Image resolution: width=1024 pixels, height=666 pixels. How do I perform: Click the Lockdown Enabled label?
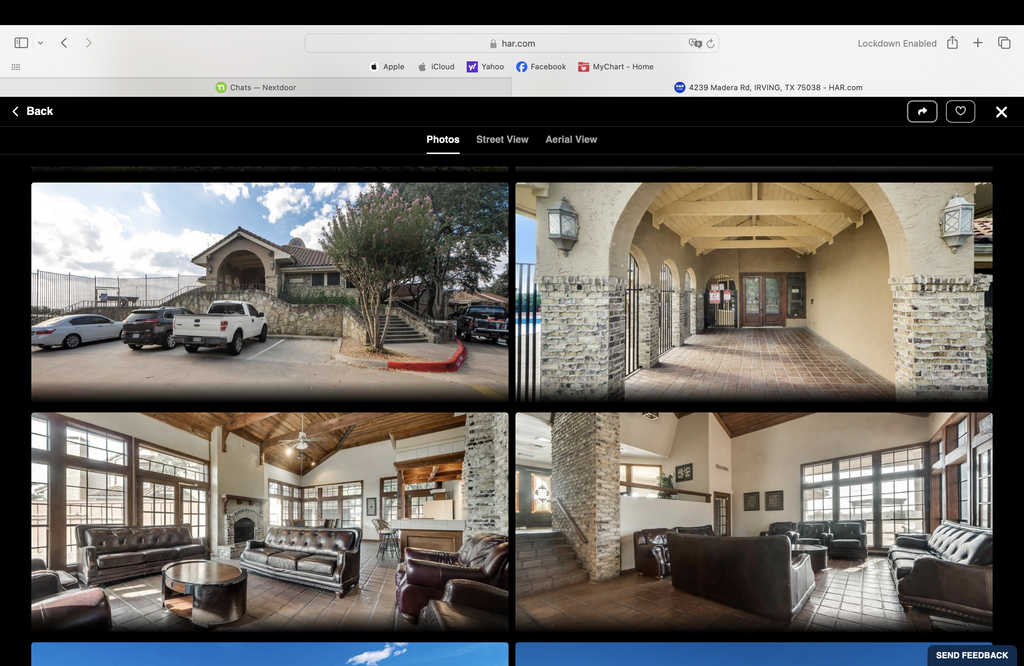[897, 43]
